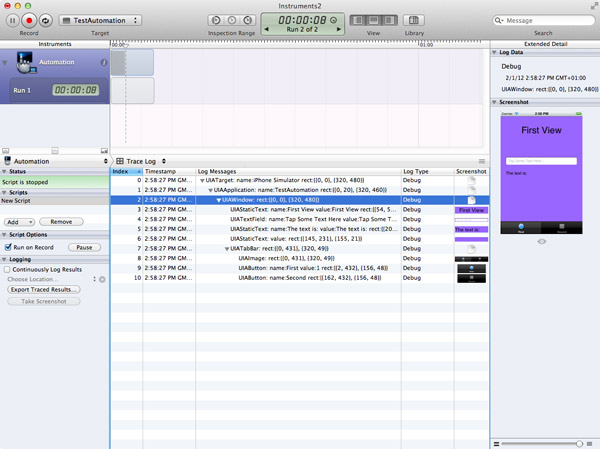Click the Pause button in the toolbar
Viewport: 600px width, 449px height.
(x=12, y=20)
